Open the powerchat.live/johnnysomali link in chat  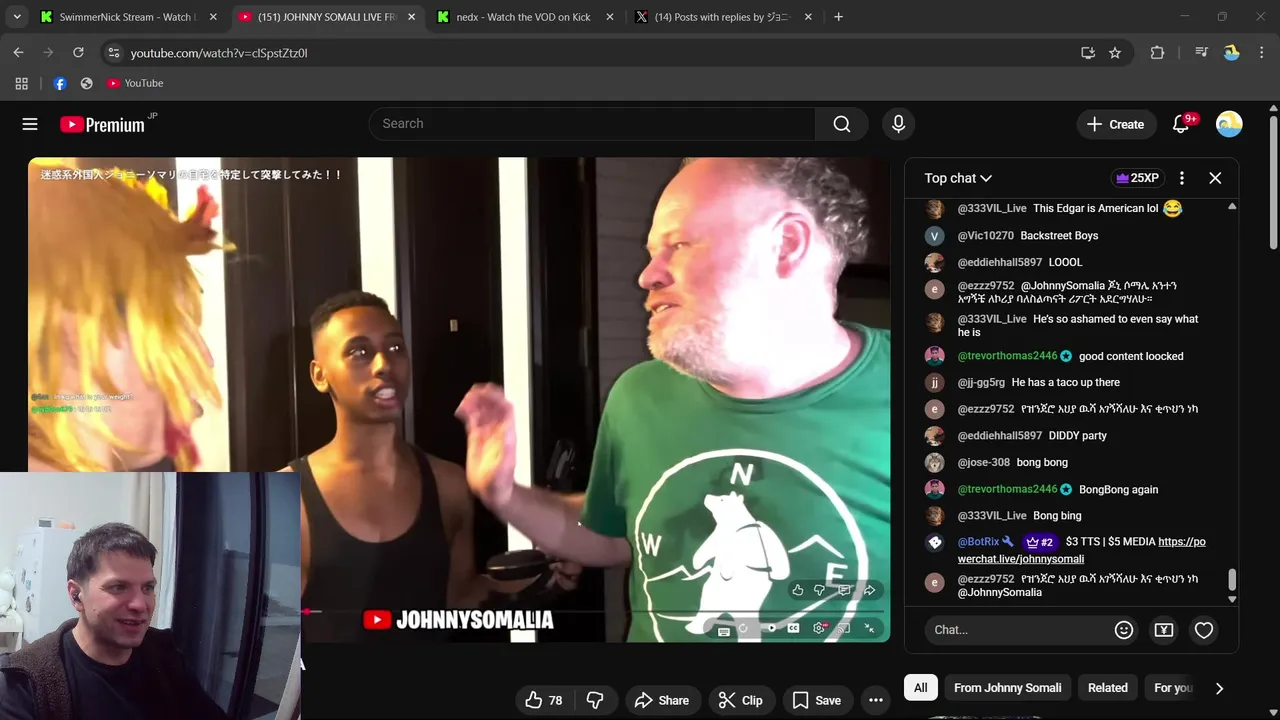(1081, 550)
